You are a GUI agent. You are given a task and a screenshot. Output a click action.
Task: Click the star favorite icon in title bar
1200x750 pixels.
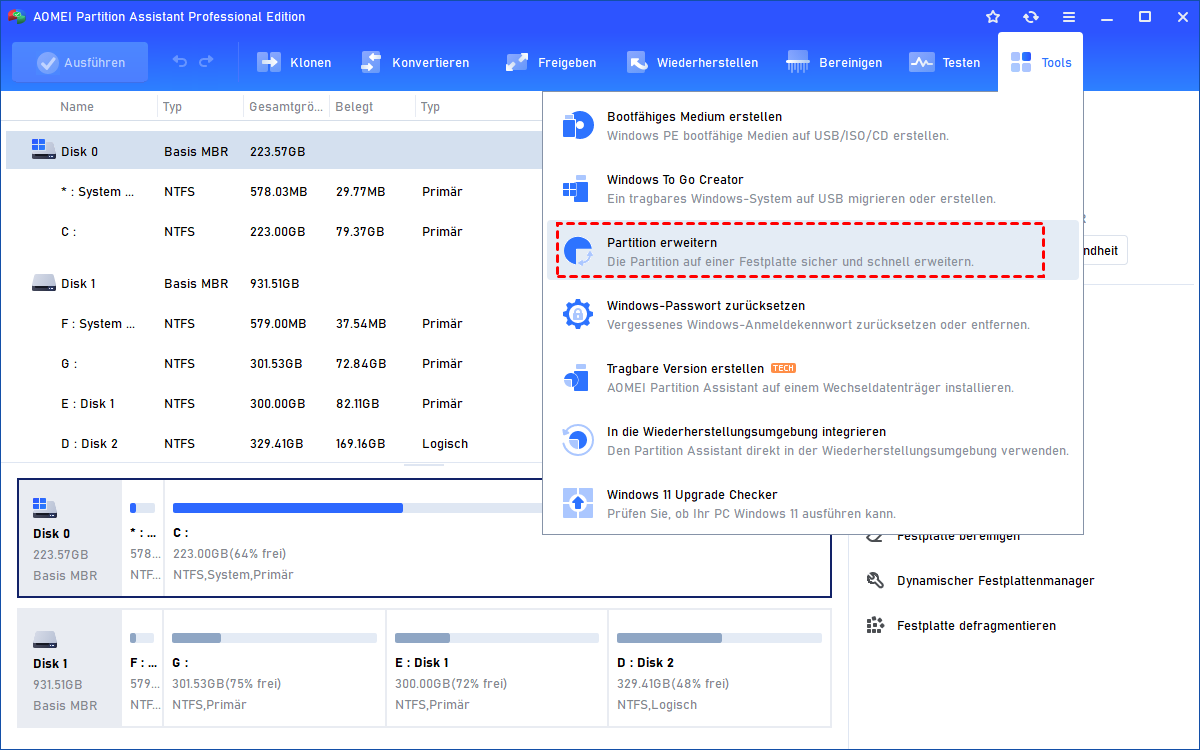tap(993, 17)
